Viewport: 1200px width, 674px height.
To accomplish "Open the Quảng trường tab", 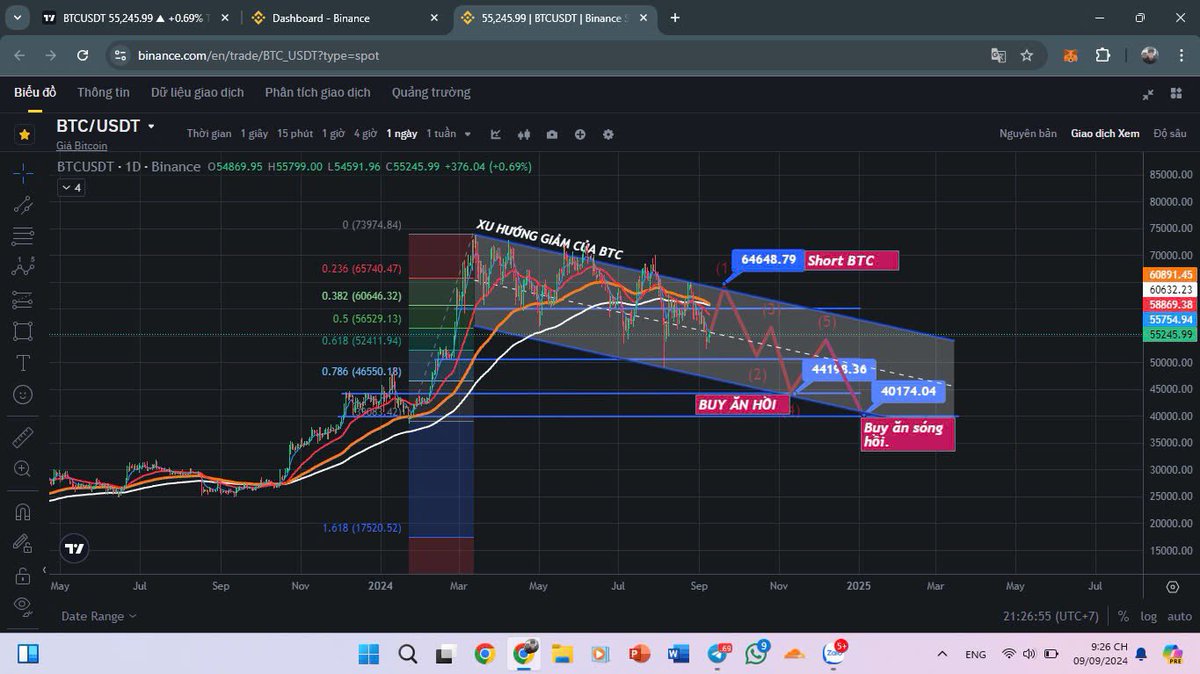I will tap(431, 92).
